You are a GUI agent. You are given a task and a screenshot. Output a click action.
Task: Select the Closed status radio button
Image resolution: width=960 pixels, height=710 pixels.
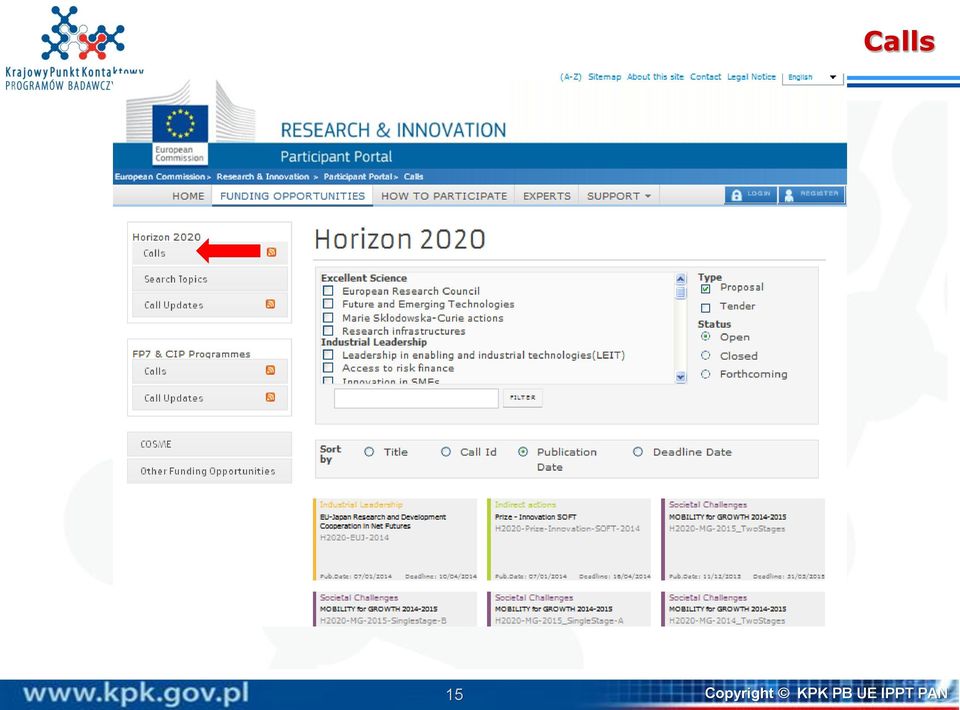(x=705, y=356)
